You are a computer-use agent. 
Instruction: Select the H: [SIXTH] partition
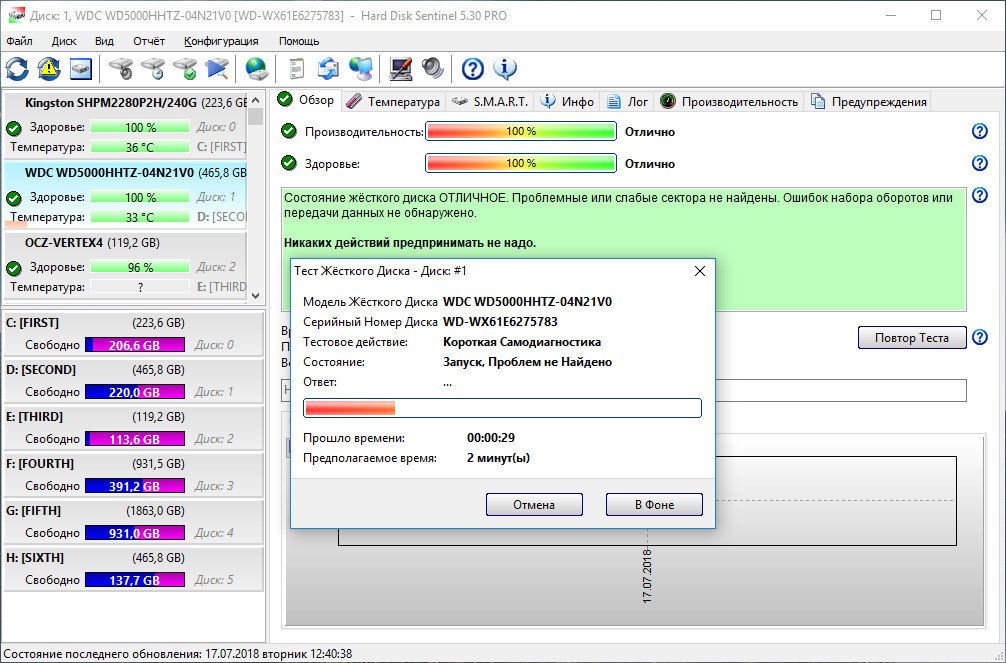133,569
